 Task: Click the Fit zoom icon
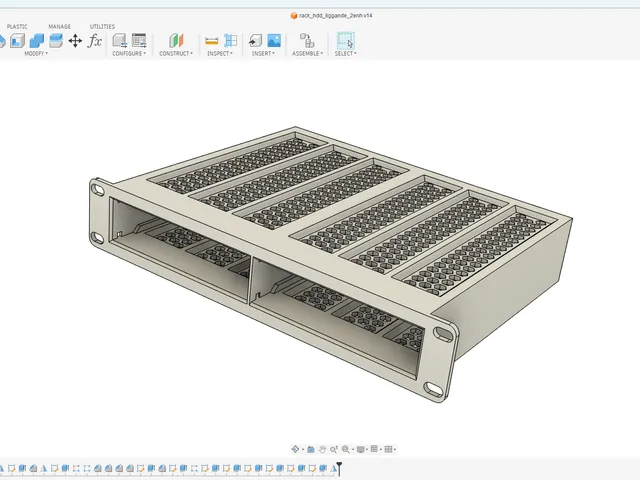coord(345,449)
